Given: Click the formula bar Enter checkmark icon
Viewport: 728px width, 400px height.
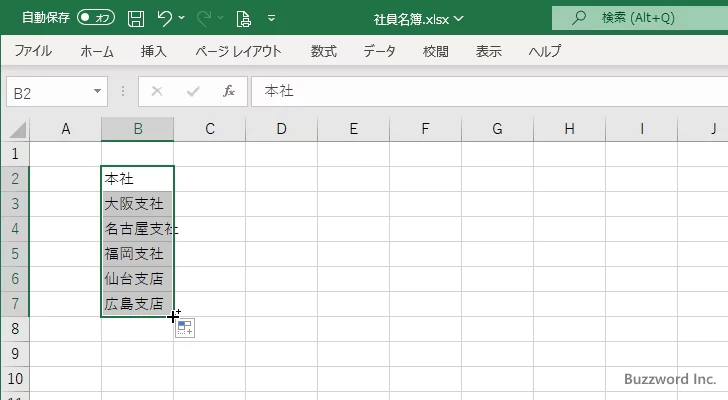Looking at the screenshot, I should [193, 91].
